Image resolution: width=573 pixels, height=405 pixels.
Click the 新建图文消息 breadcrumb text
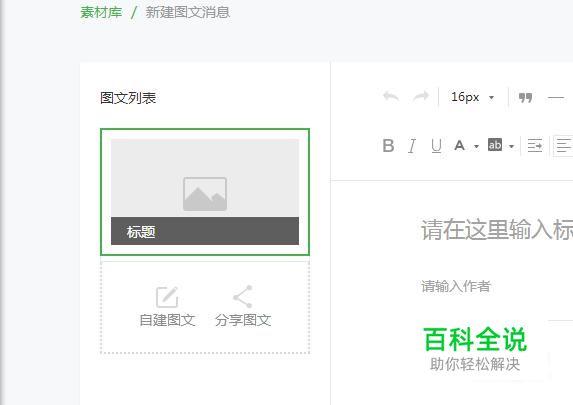click(x=187, y=12)
